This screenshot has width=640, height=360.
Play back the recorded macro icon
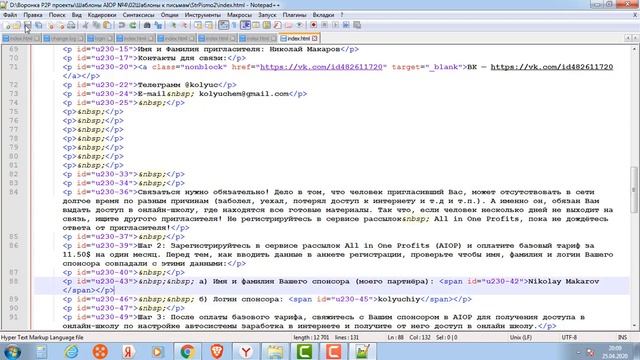point(336,25)
